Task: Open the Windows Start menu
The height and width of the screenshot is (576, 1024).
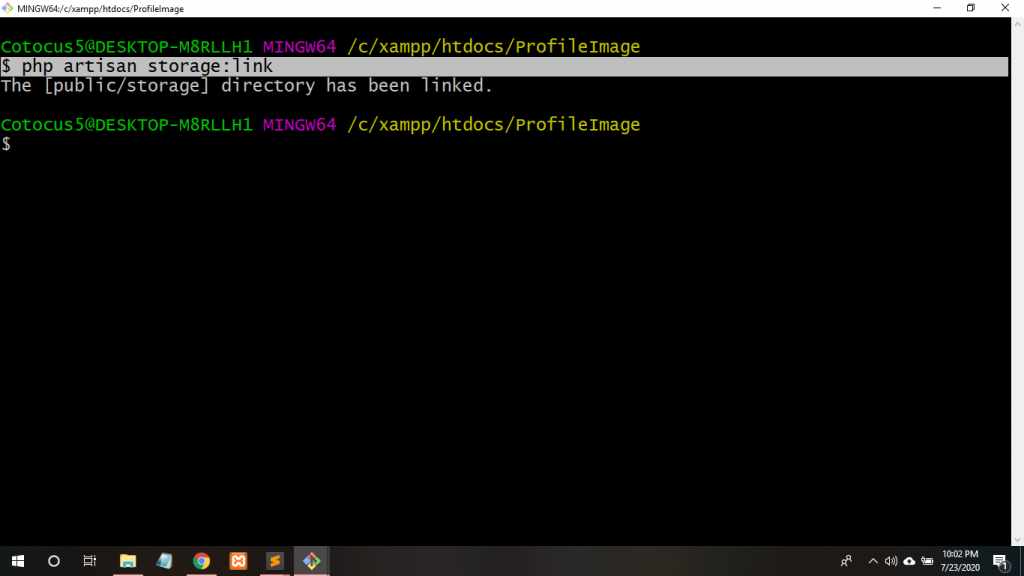Action: (x=18, y=561)
